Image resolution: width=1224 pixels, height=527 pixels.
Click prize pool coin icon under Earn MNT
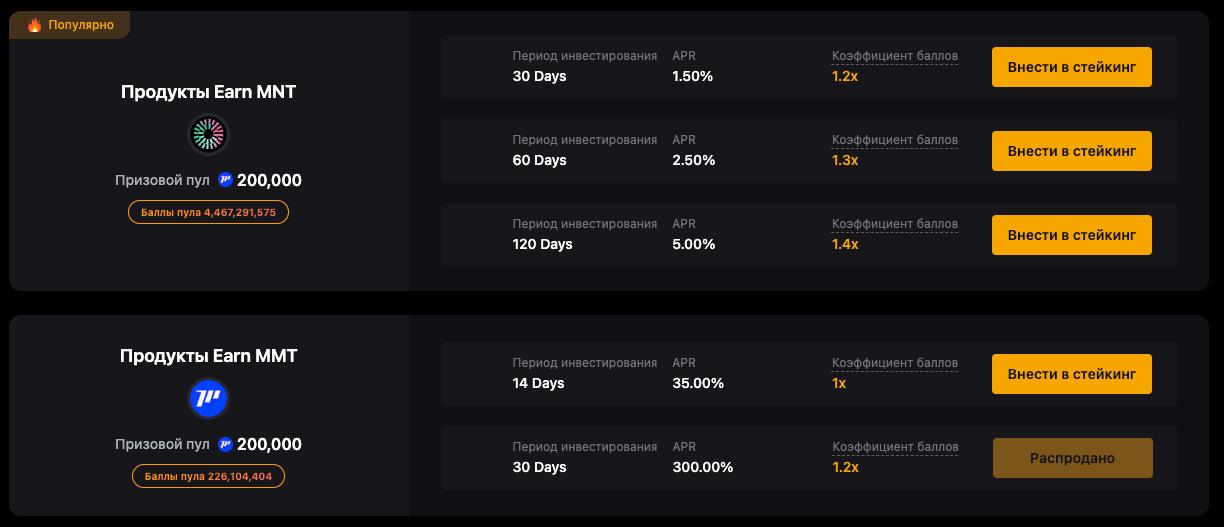[x=225, y=180]
